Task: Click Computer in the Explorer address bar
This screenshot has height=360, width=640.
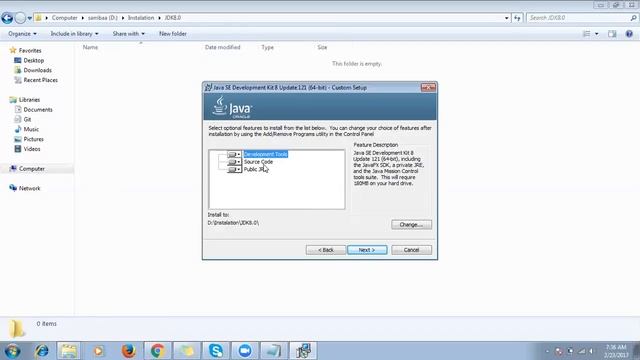Action: click(64, 18)
